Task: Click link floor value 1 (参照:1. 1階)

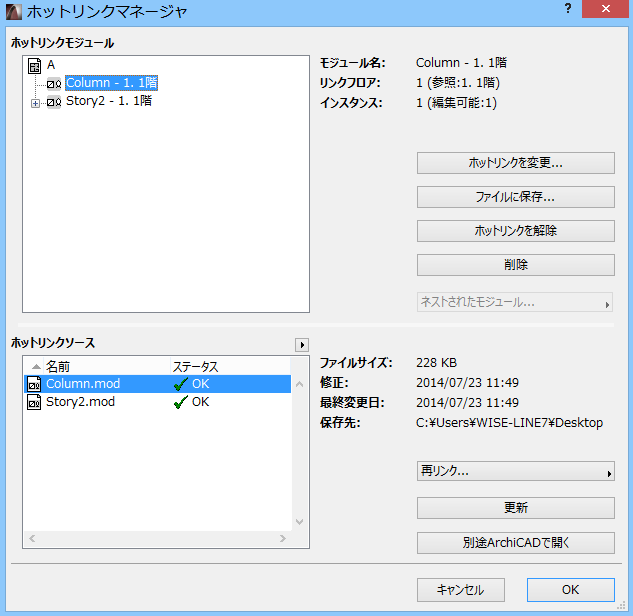Action: click(x=458, y=83)
